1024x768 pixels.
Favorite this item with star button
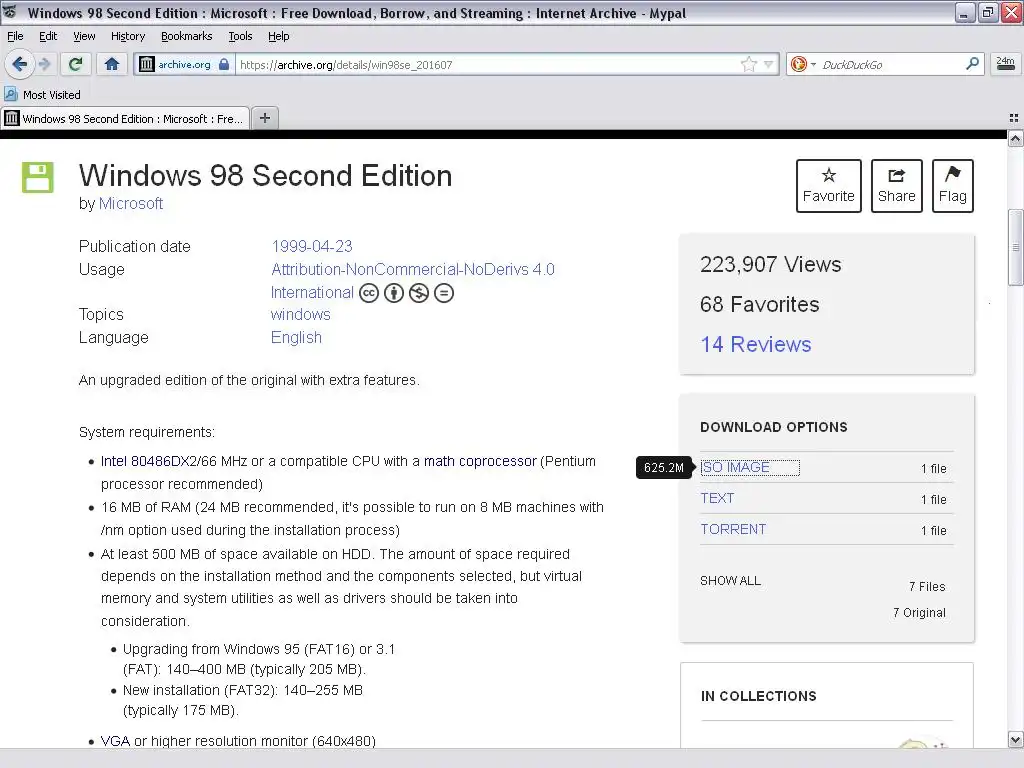829,185
